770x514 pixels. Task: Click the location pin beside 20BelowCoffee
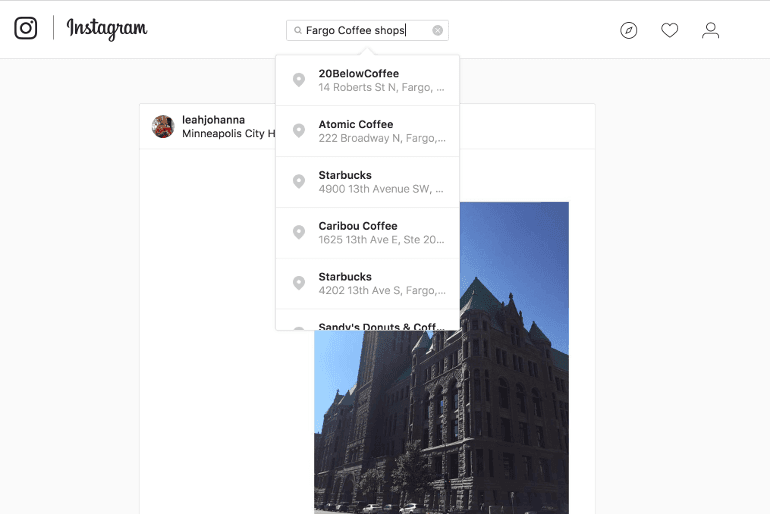(298, 80)
